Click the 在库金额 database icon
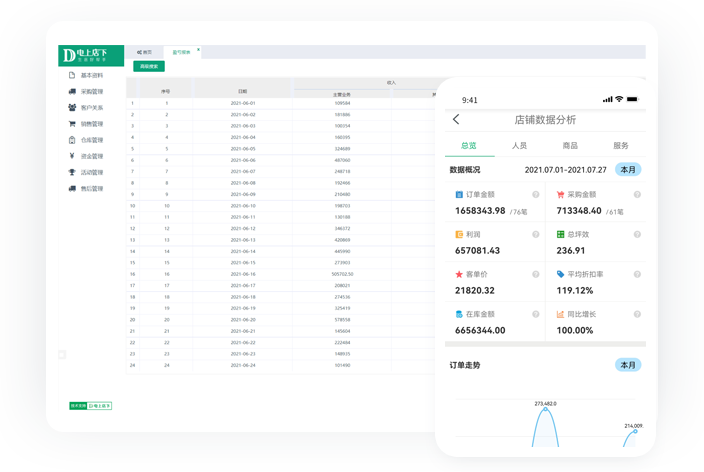Viewport: 704px width, 472px height. (459, 314)
